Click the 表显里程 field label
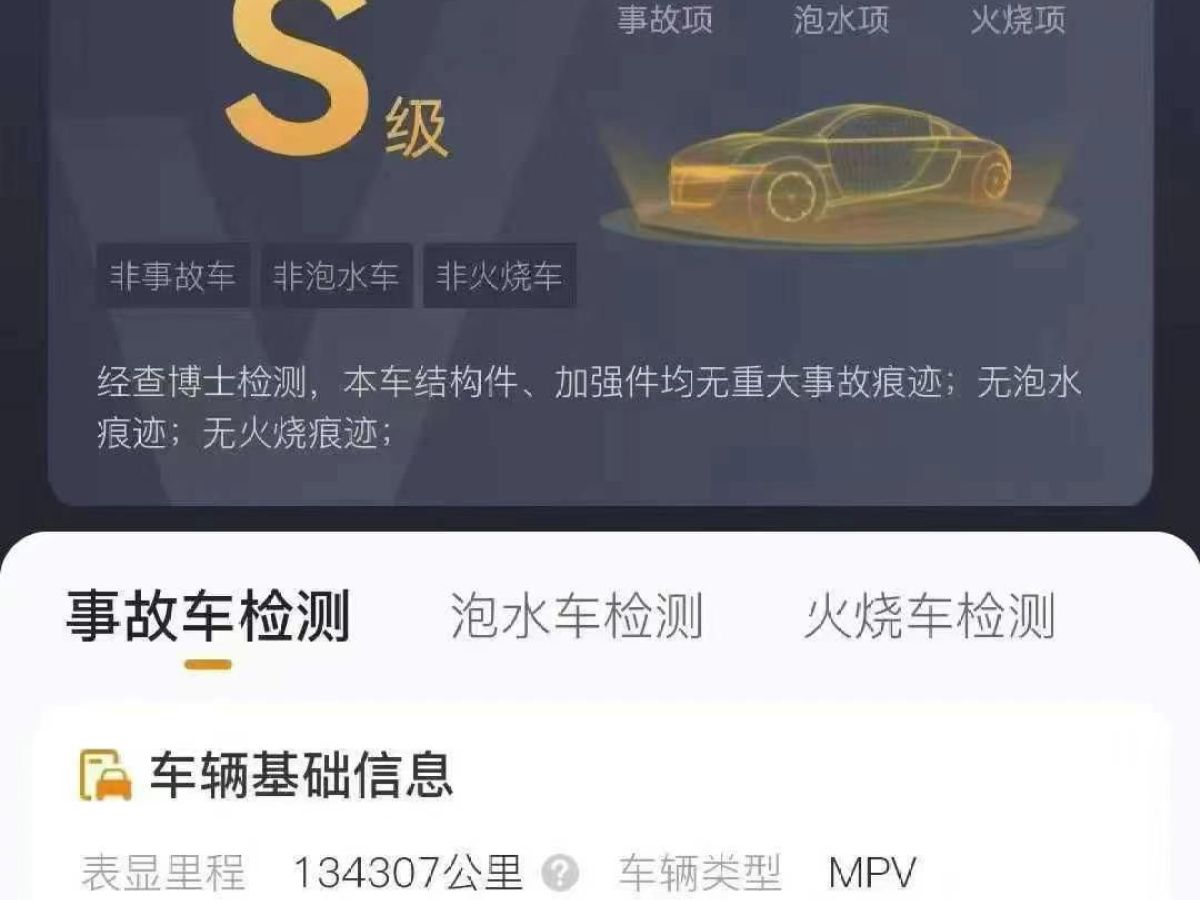Screen dimensions: 1200x900 point(162,874)
